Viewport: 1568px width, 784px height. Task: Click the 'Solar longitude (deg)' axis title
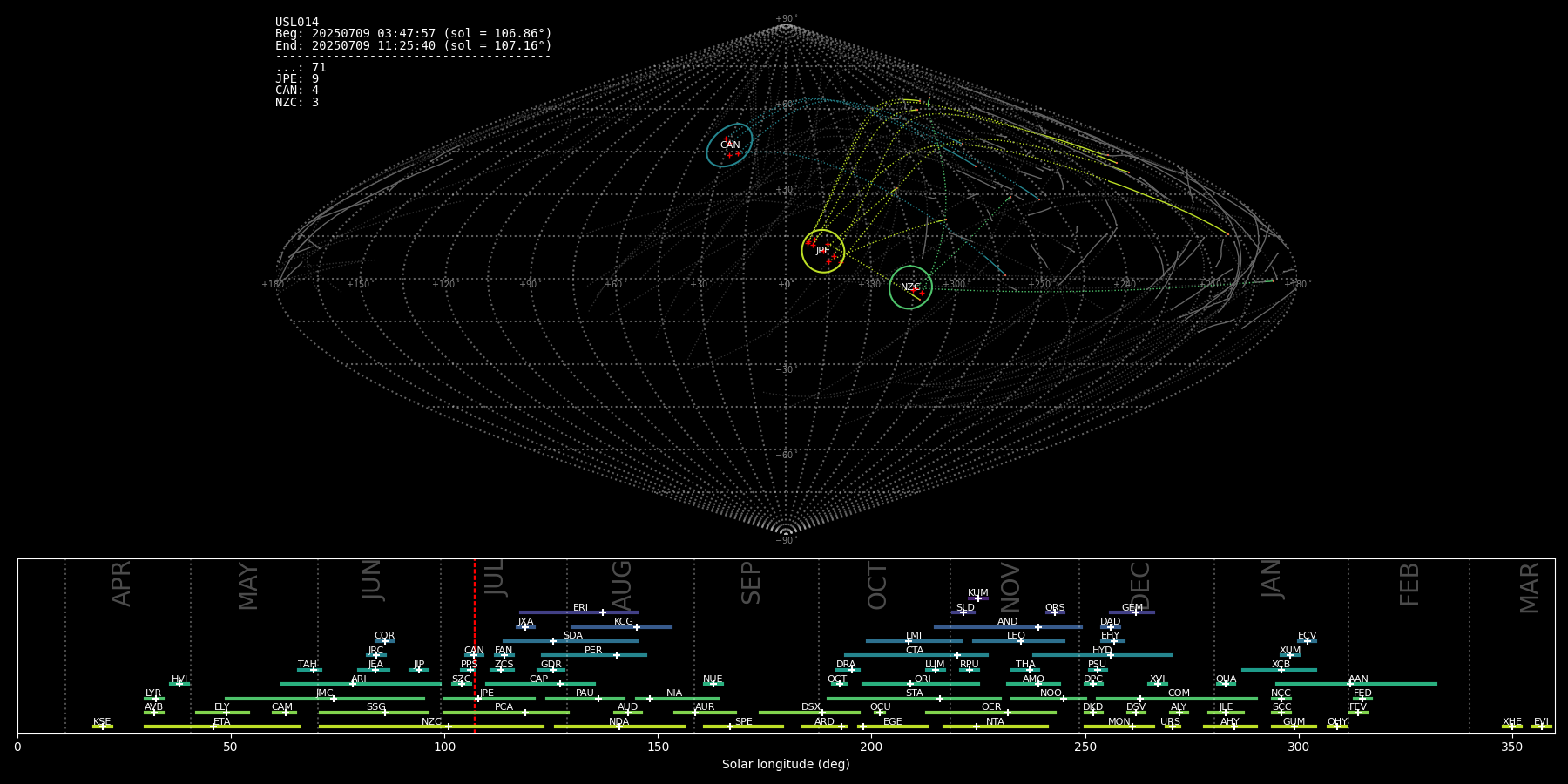786,764
